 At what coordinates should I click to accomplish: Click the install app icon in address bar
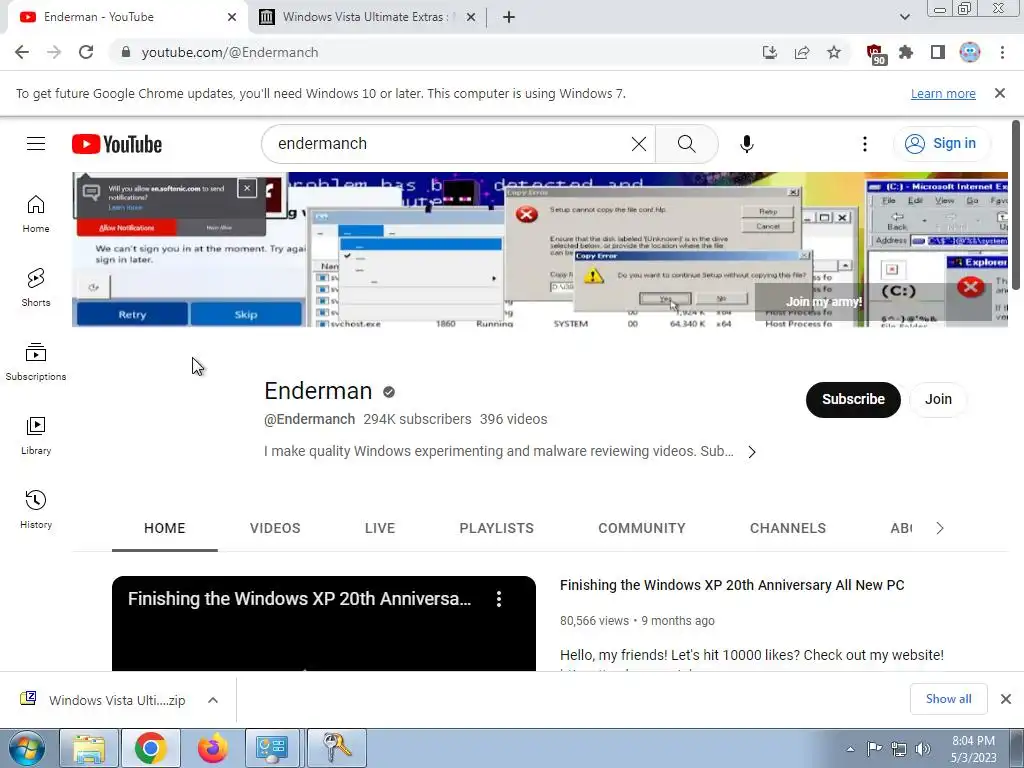770,52
